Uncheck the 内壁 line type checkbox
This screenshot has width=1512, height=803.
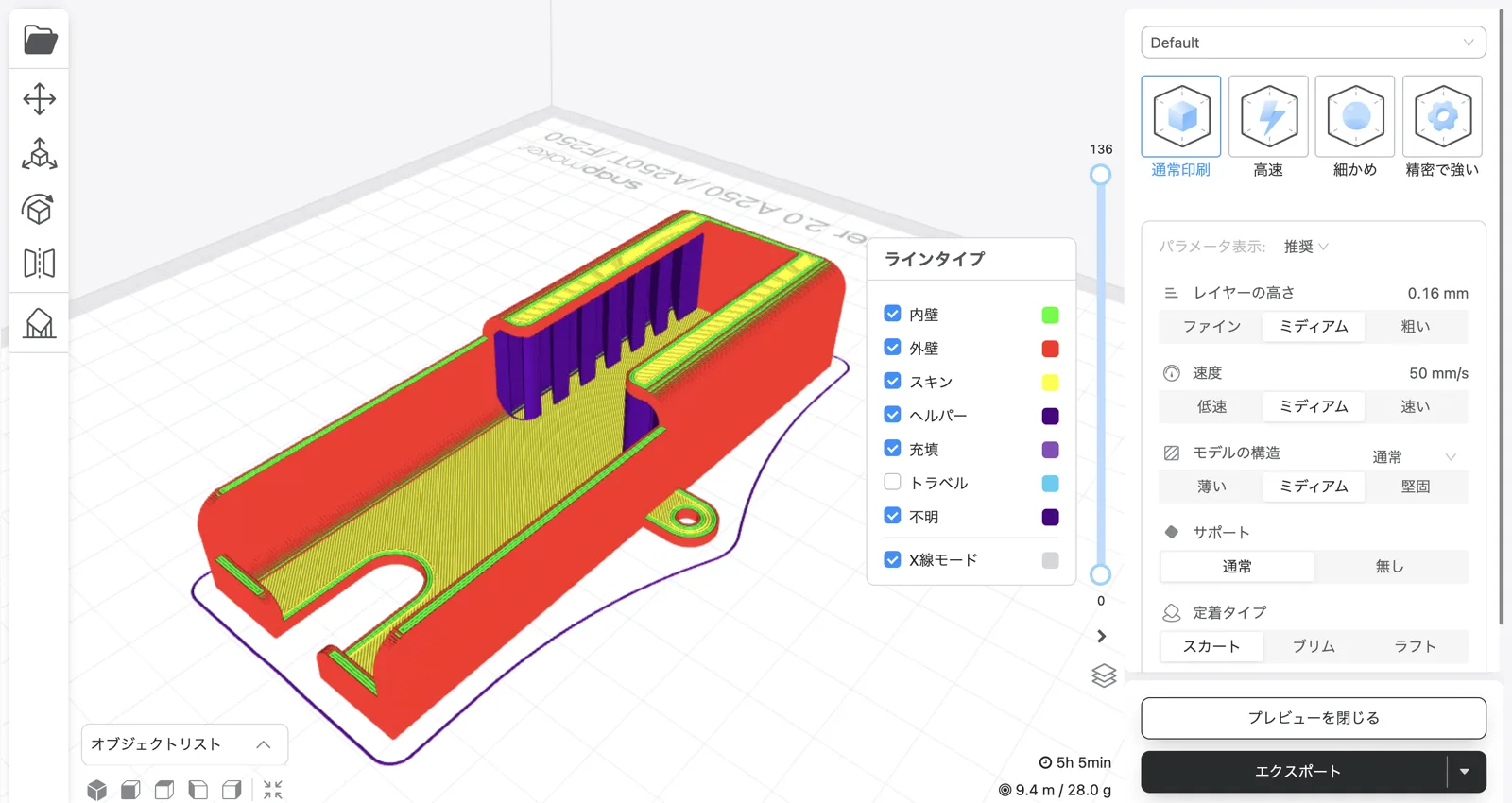click(x=892, y=314)
